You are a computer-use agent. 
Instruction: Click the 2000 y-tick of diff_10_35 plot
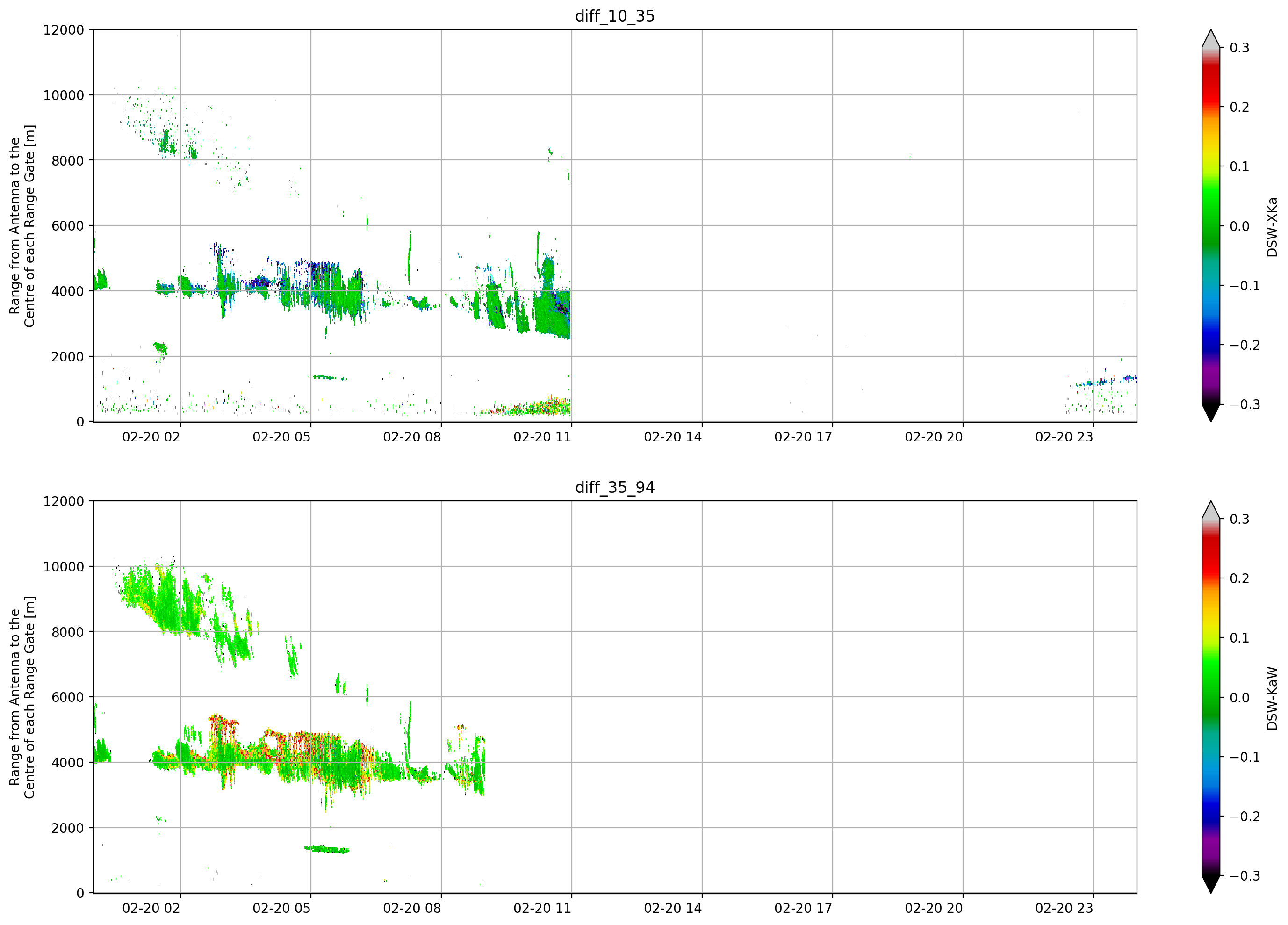pos(68,357)
